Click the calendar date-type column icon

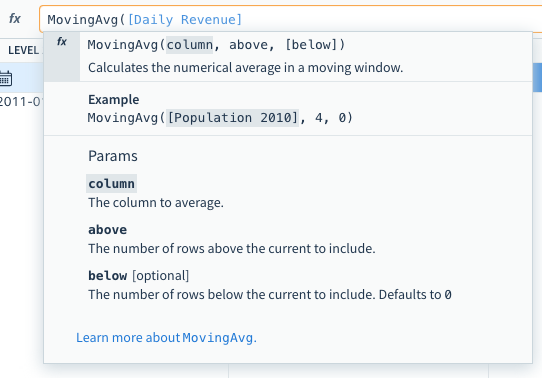[x=6, y=78]
